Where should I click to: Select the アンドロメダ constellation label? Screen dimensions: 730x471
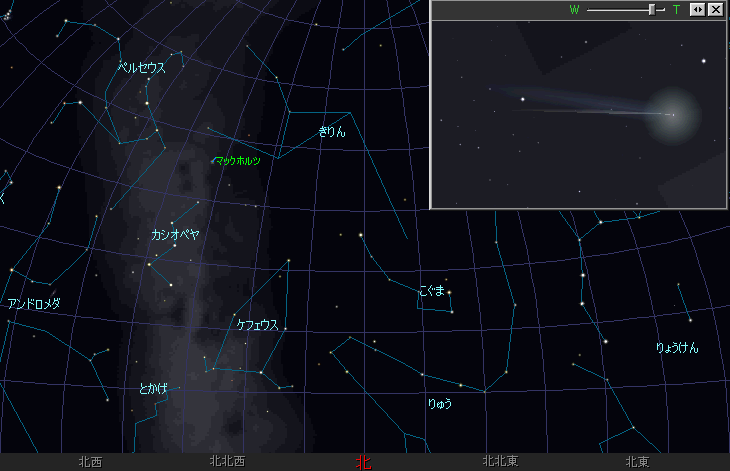pos(34,304)
